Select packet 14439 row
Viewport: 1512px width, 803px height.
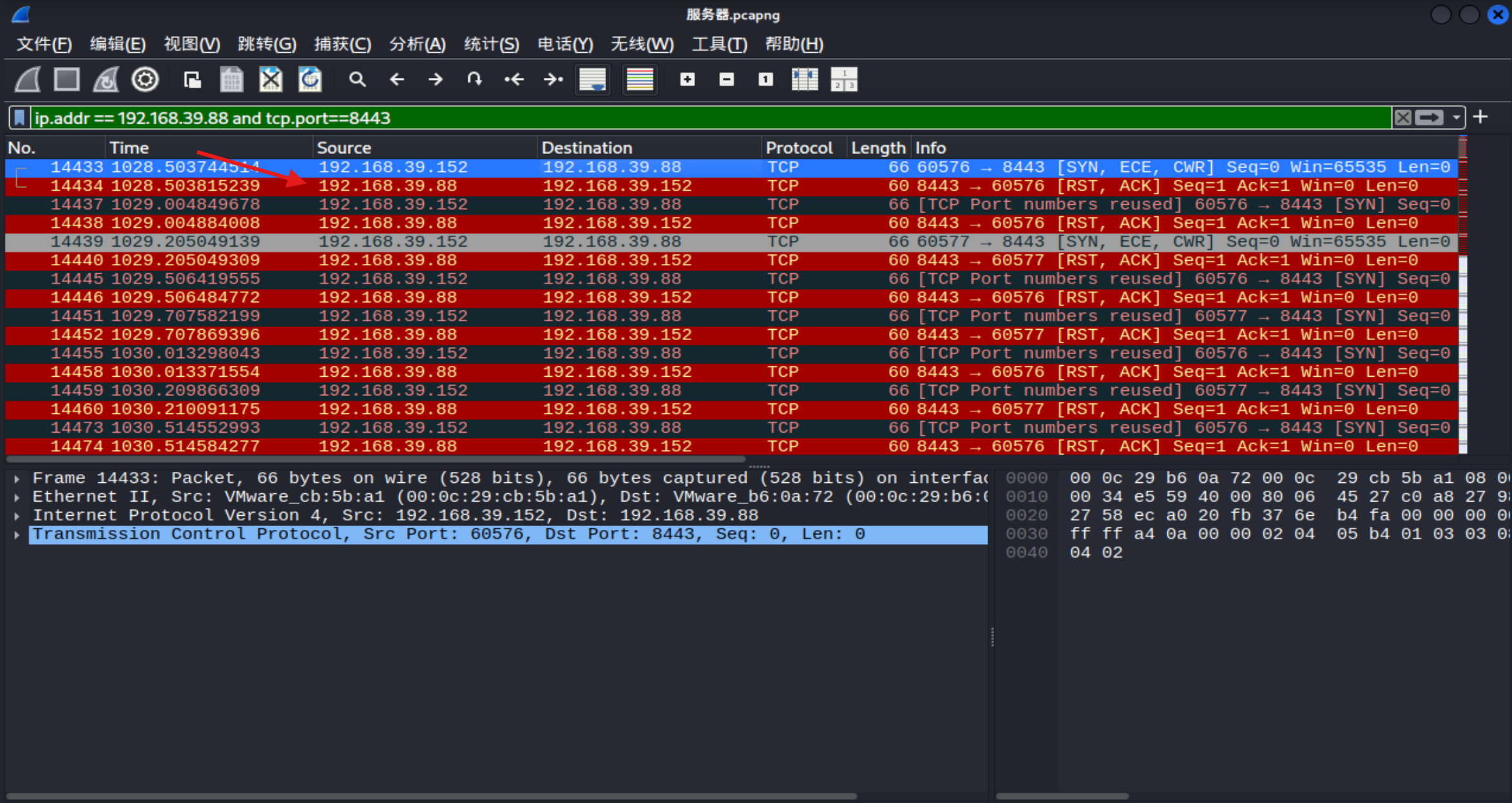pos(732,242)
